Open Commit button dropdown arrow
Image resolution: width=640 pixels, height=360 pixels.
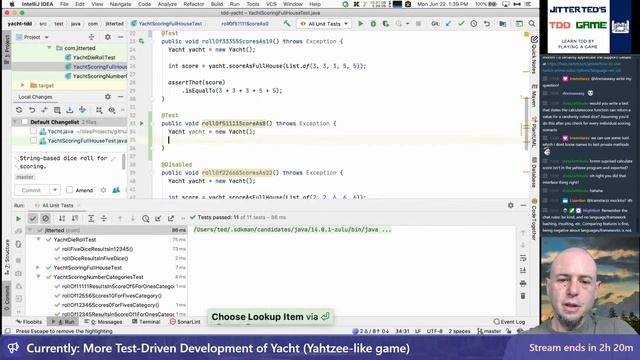click(54, 190)
